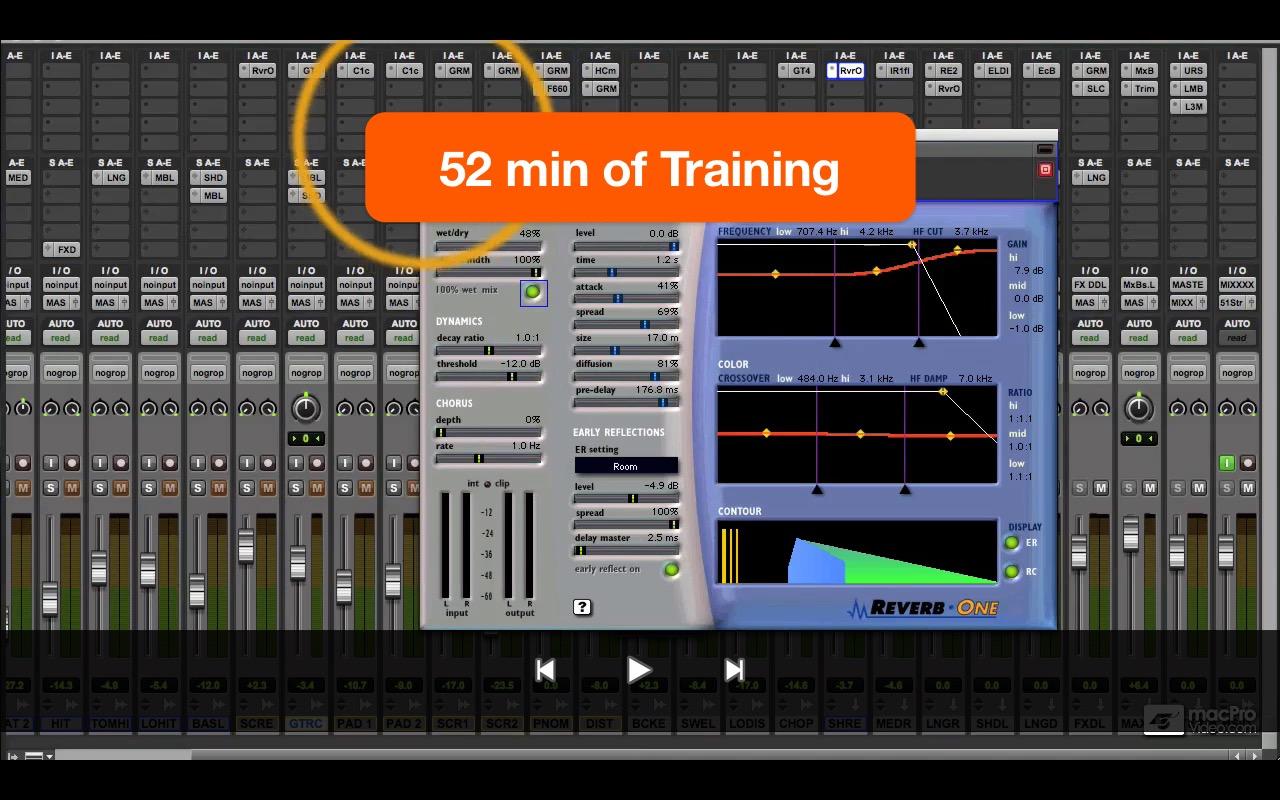This screenshot has width=1280, height=800.
Task: Record-enable the HIT track
Action: point(72,463)
